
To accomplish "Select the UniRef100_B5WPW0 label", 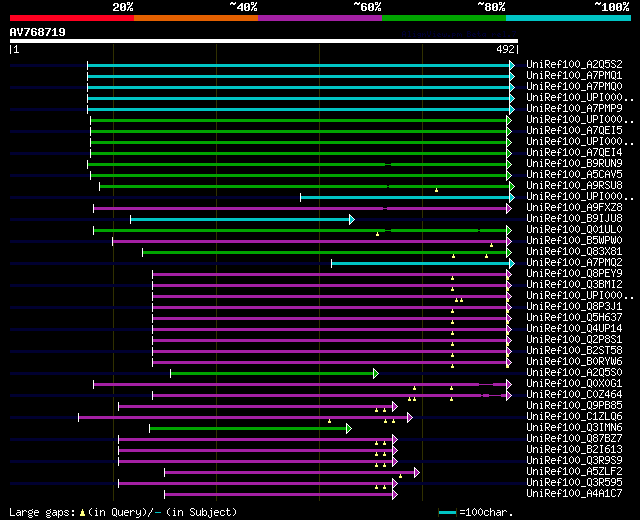I will click(574, 241).
